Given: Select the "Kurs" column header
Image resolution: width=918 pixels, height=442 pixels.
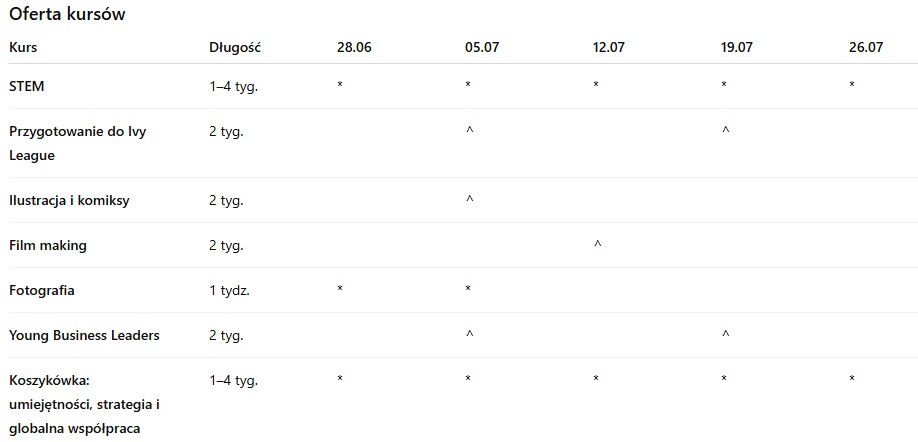Looking at the screenshot, I should tap(23, 47).
